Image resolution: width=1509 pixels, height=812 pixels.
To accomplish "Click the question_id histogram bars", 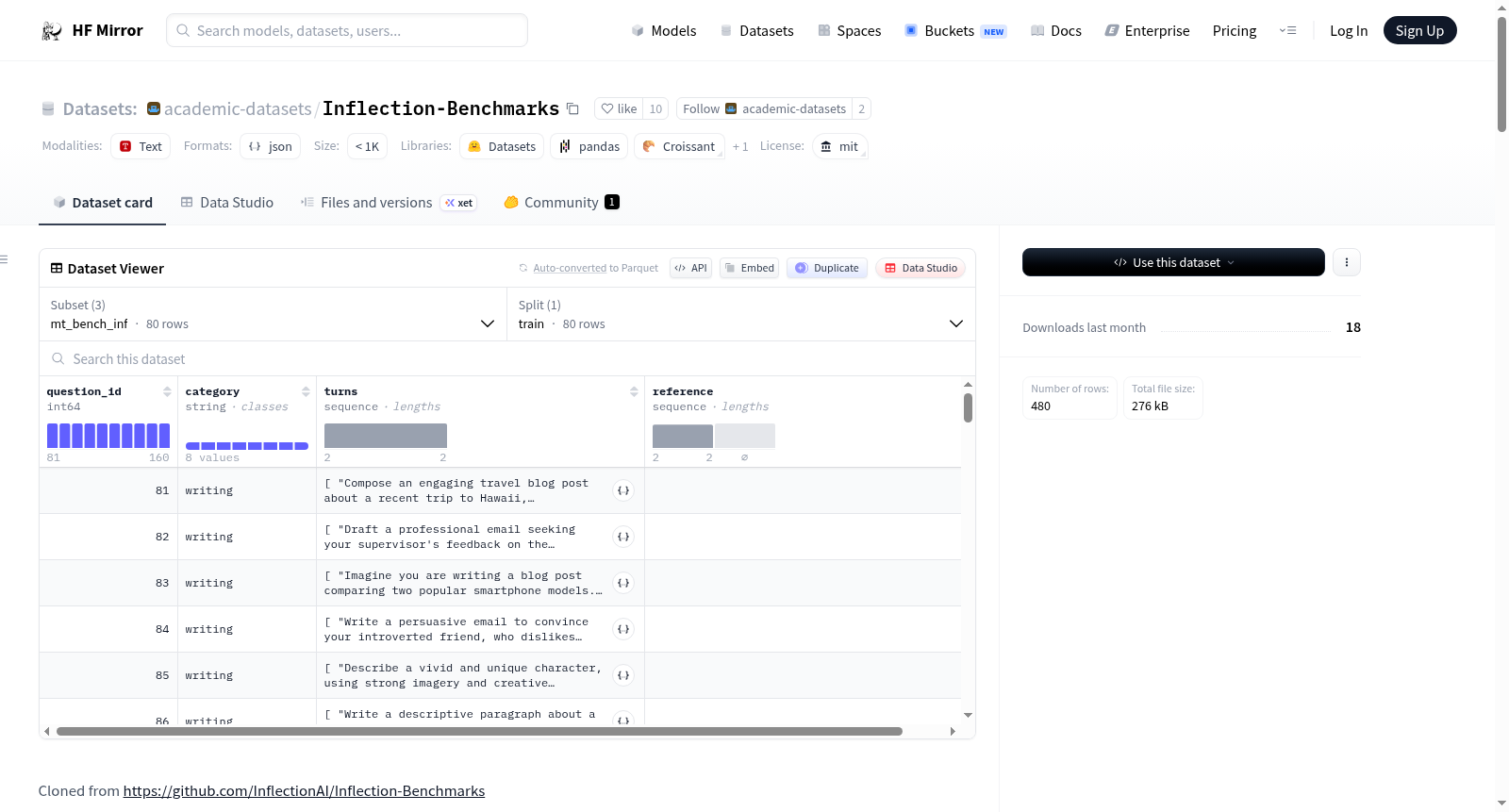I will [108, 436].
